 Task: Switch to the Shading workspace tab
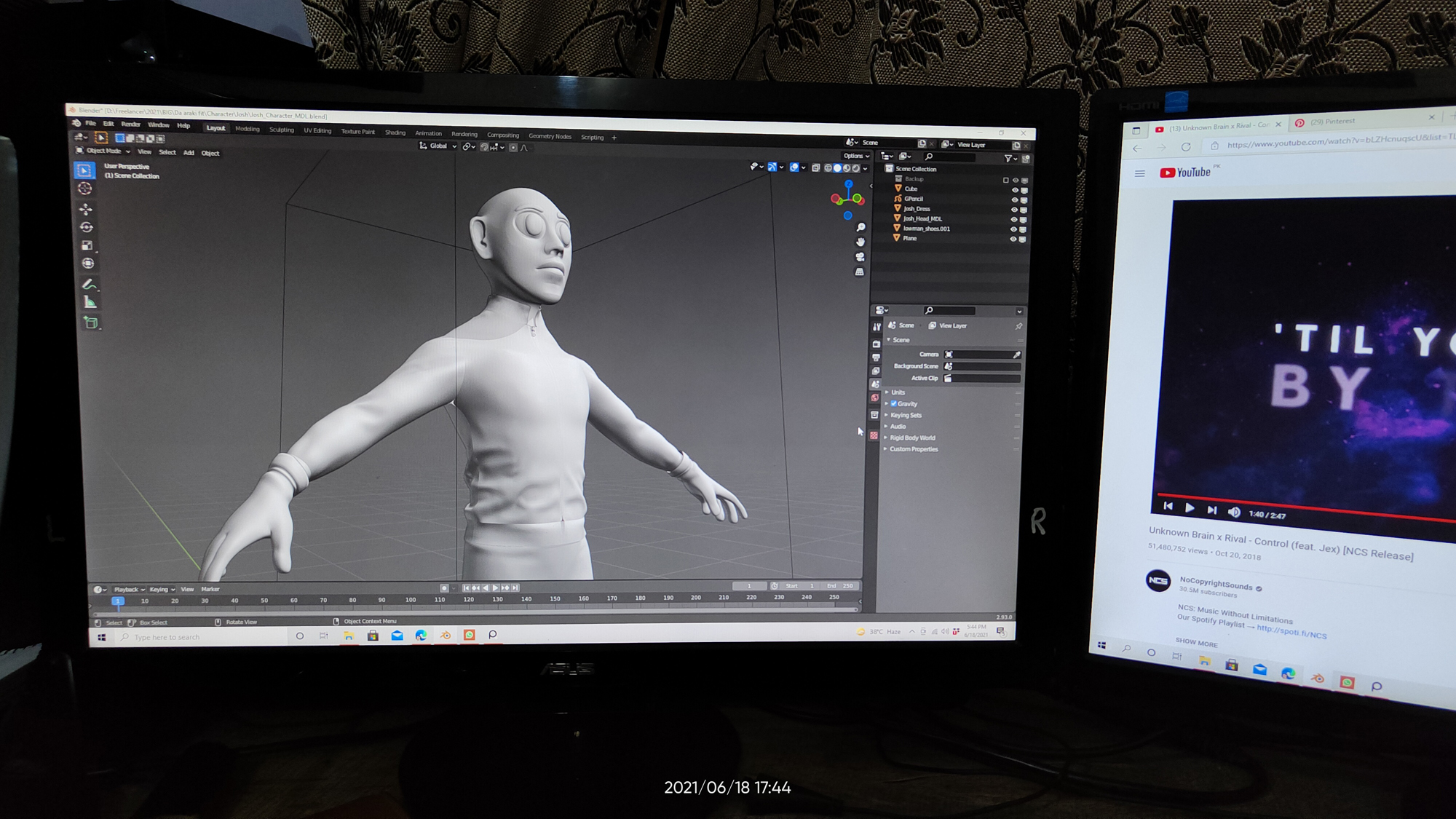pos(395,132)
